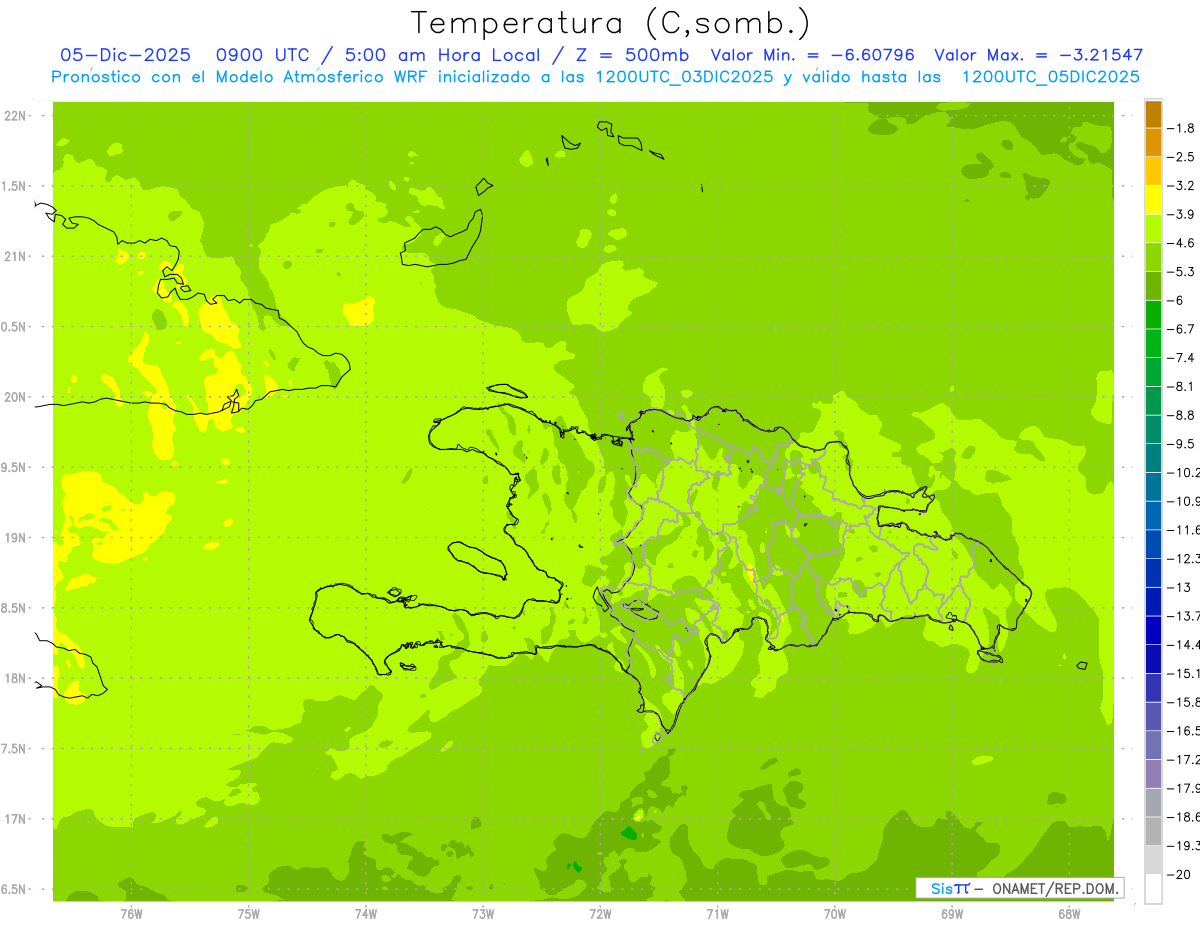Click the '-2.5' colorbar value label
The image size is (1200, 927).
click(1182, 157)
